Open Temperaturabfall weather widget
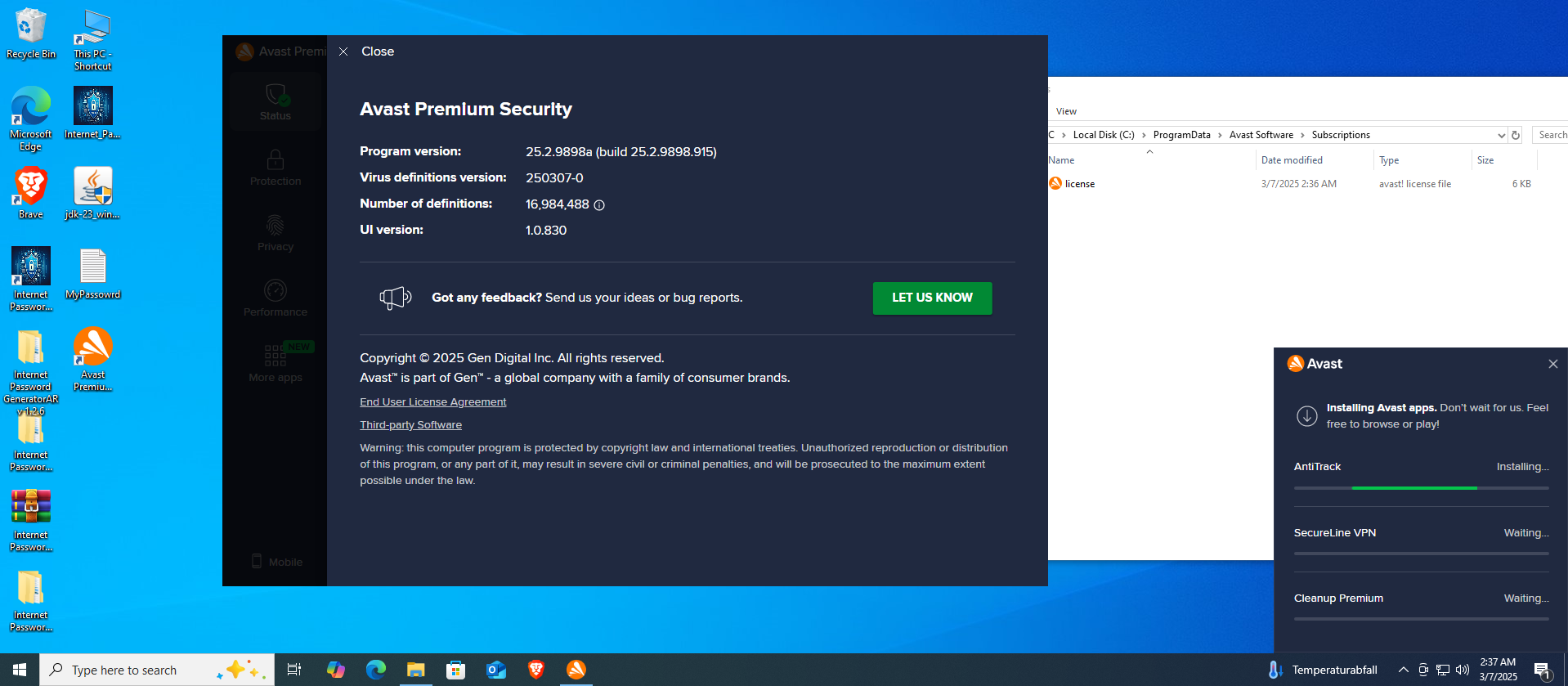The width and height of the screenshot is (1568, 686). click(1322, 670)
